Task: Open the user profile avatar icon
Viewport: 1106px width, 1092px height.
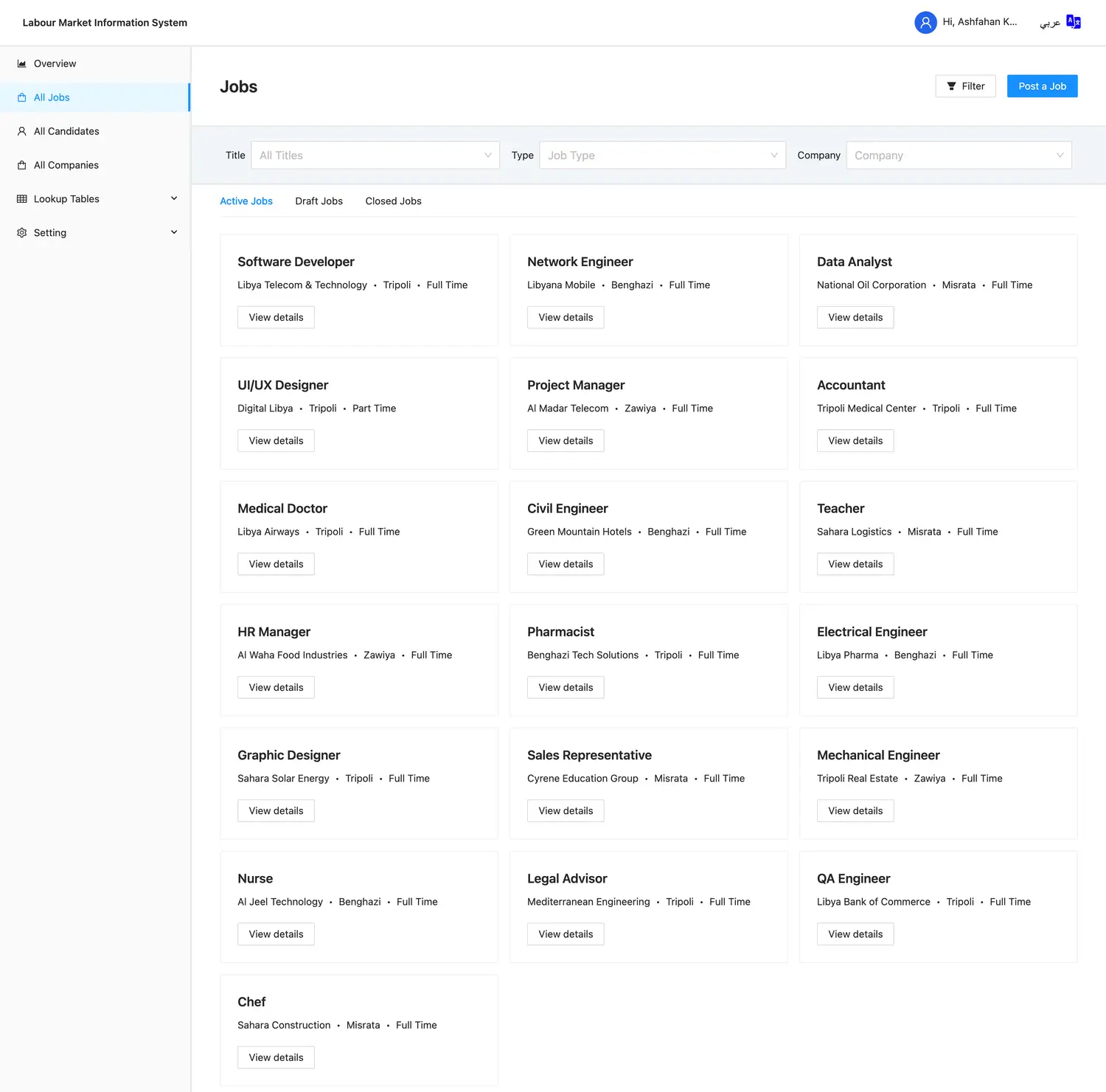Action: pyautogui.click(x=925, y=22)
